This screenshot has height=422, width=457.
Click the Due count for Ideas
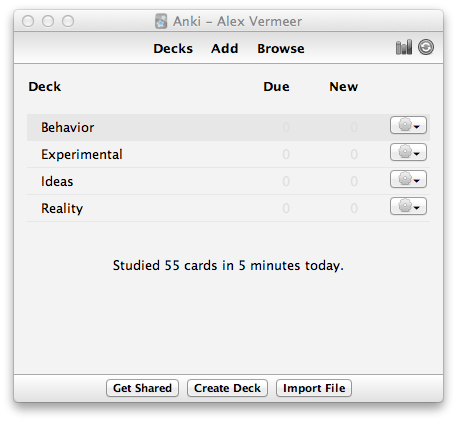(286, 181)
